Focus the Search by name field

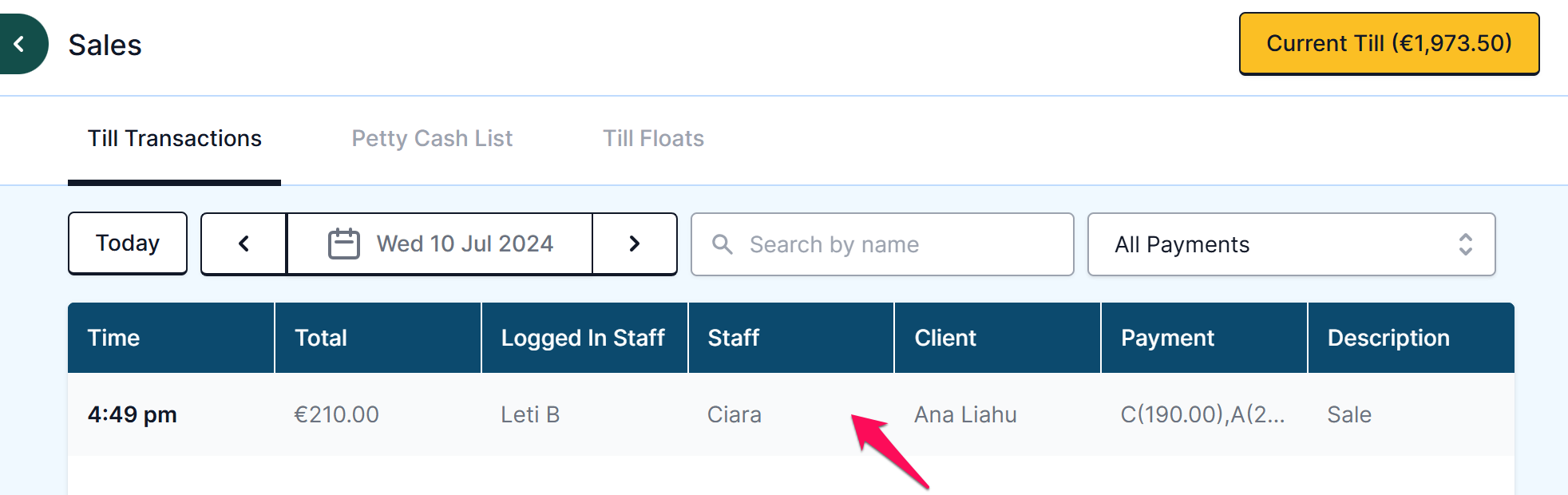point(882,244)
